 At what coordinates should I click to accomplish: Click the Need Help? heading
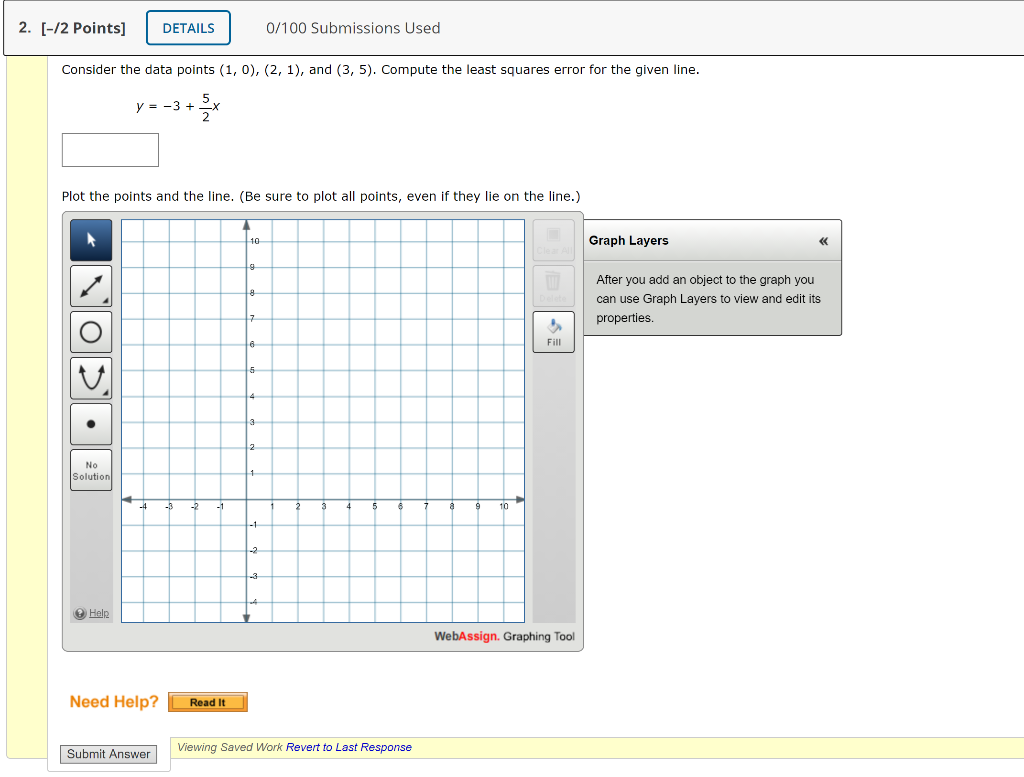click(113, 702)
